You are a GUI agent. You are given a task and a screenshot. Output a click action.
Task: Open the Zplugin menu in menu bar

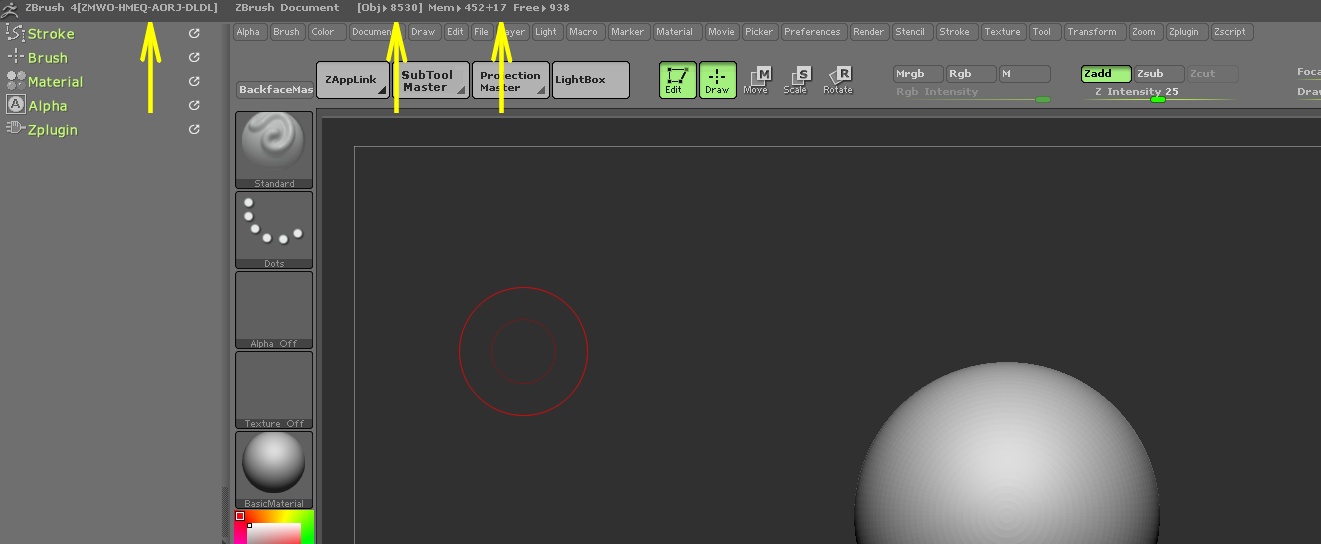[x=1184, y=32]
